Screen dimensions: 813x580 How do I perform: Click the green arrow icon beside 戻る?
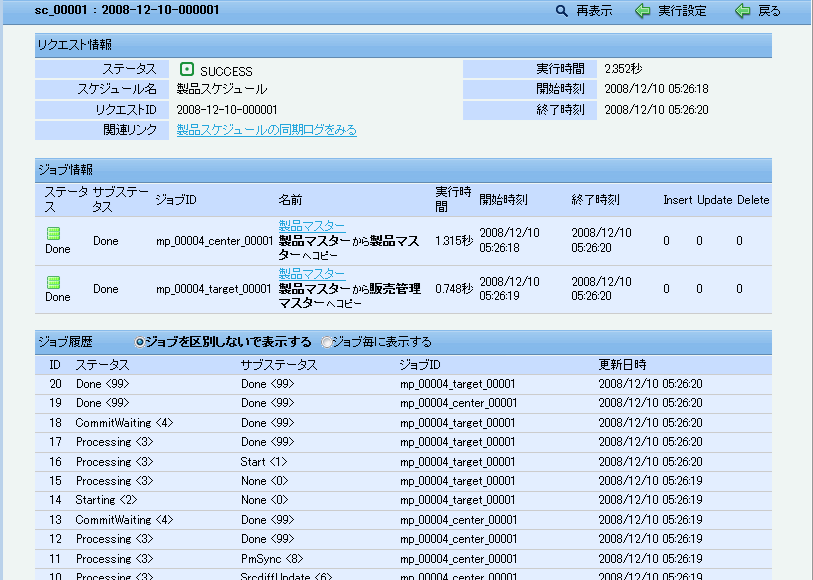(742, 10)
